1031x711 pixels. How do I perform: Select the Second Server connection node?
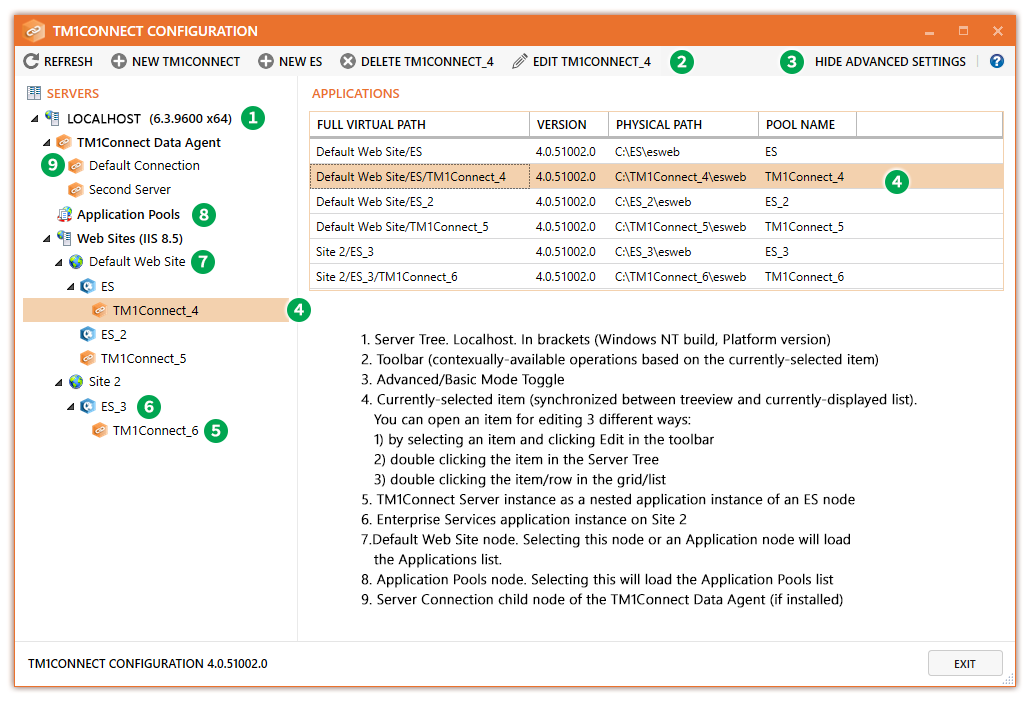(130, 190)
